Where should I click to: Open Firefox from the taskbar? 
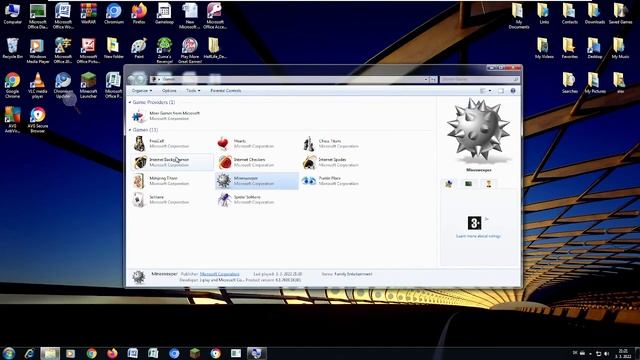click(112, 353)
